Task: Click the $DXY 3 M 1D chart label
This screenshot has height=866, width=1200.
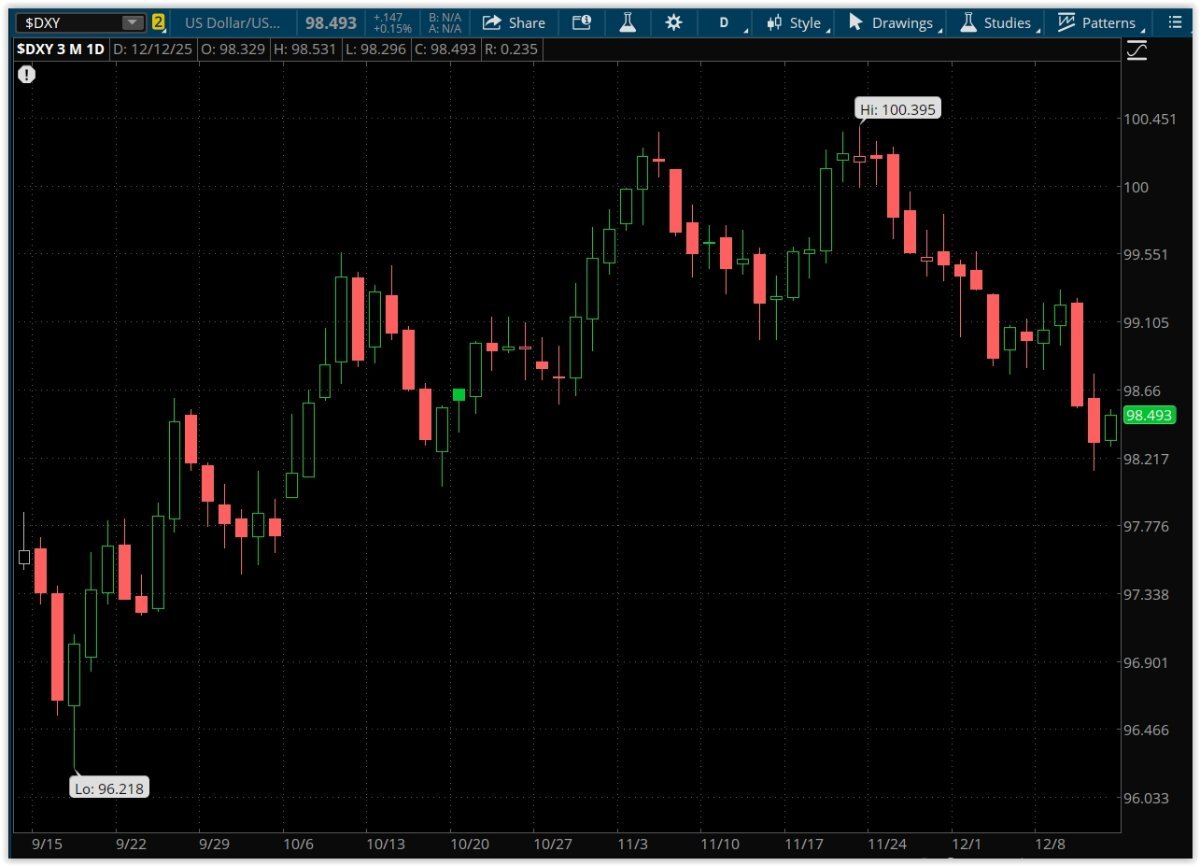Action: [61, 49]
